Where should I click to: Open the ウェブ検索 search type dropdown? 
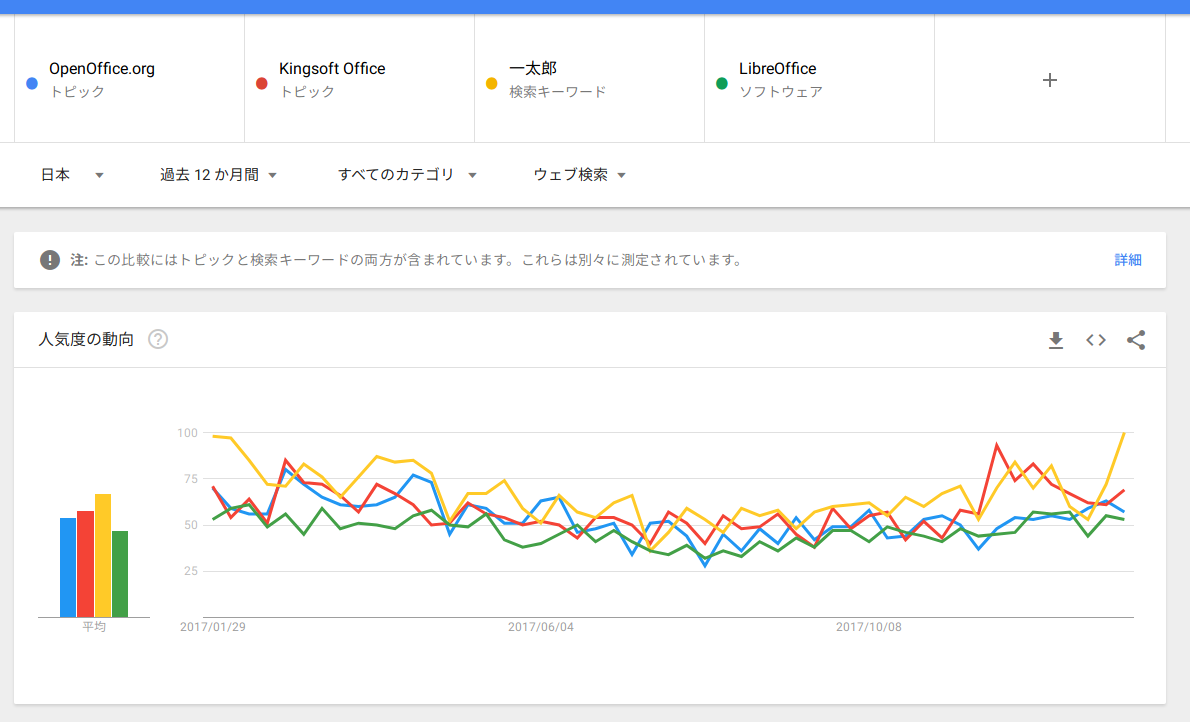[579, 175]
